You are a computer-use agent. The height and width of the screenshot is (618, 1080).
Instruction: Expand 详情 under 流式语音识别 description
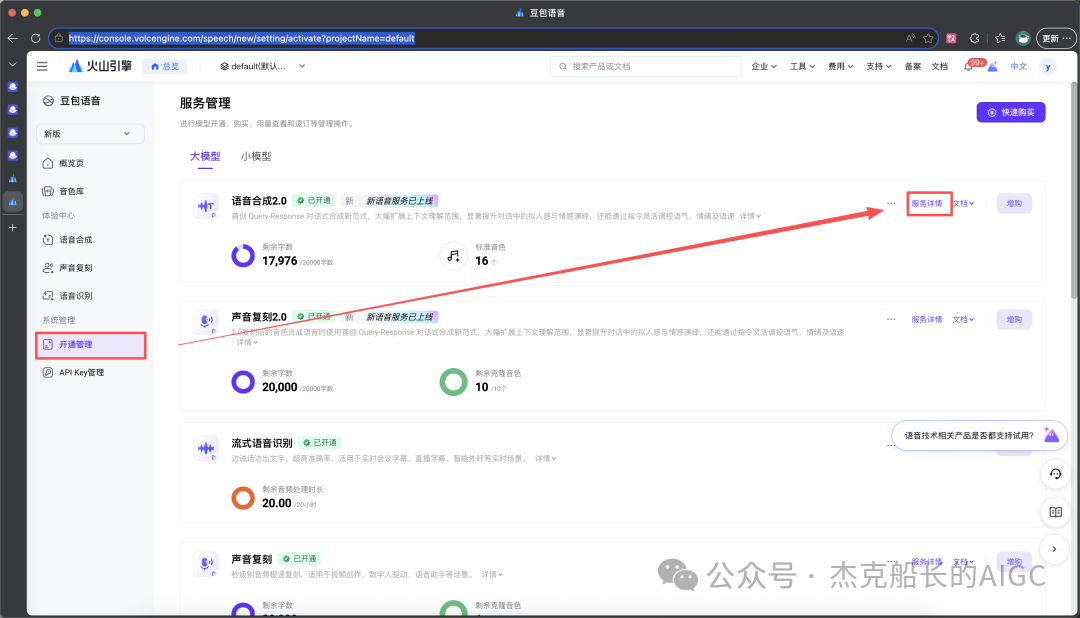(x=546, y=458)
